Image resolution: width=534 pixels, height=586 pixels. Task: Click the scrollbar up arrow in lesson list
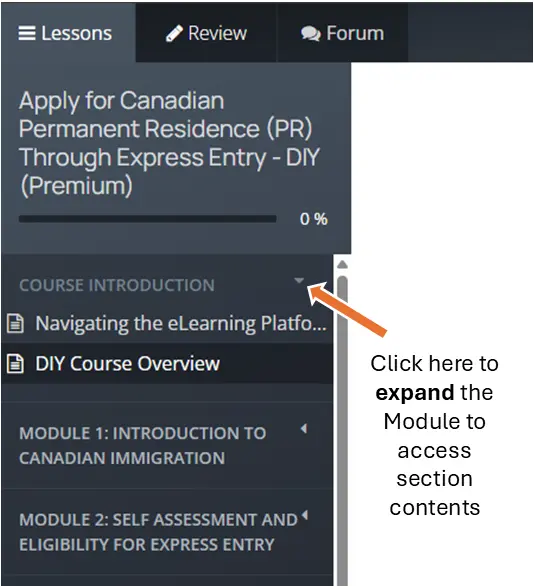coord(342,265)
